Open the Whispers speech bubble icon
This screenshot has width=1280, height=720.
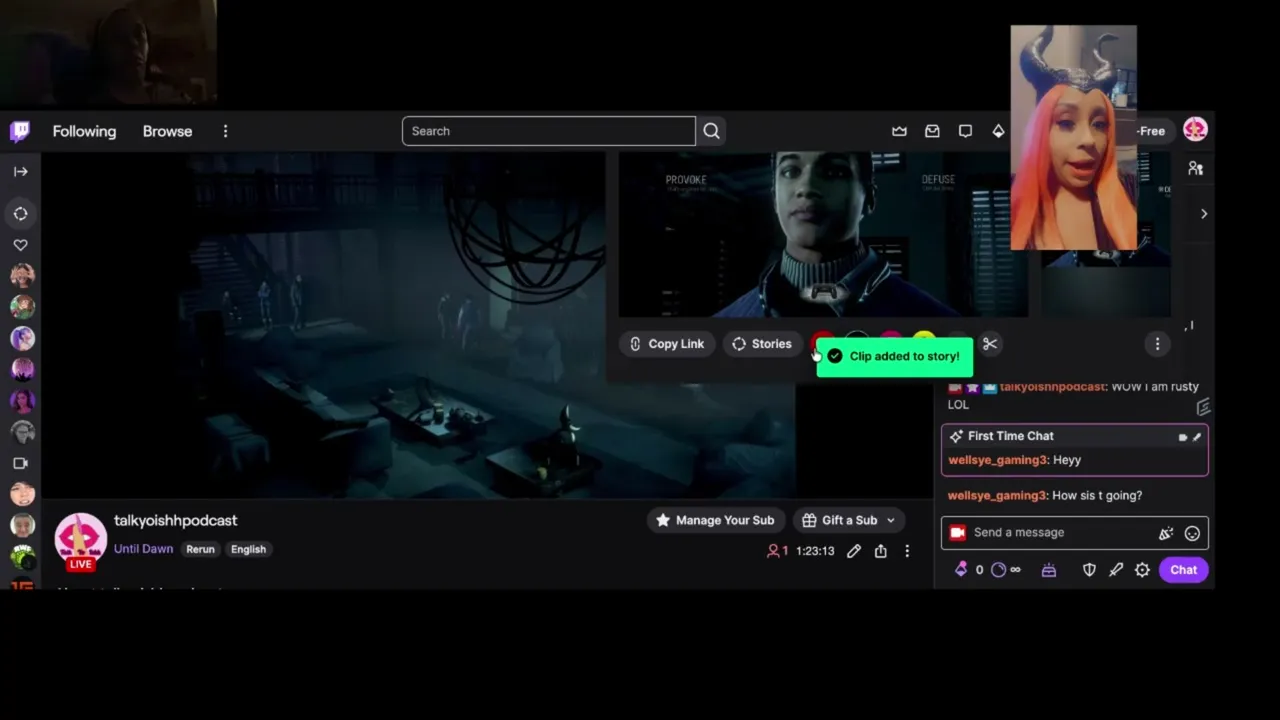[x=965, y=131]
